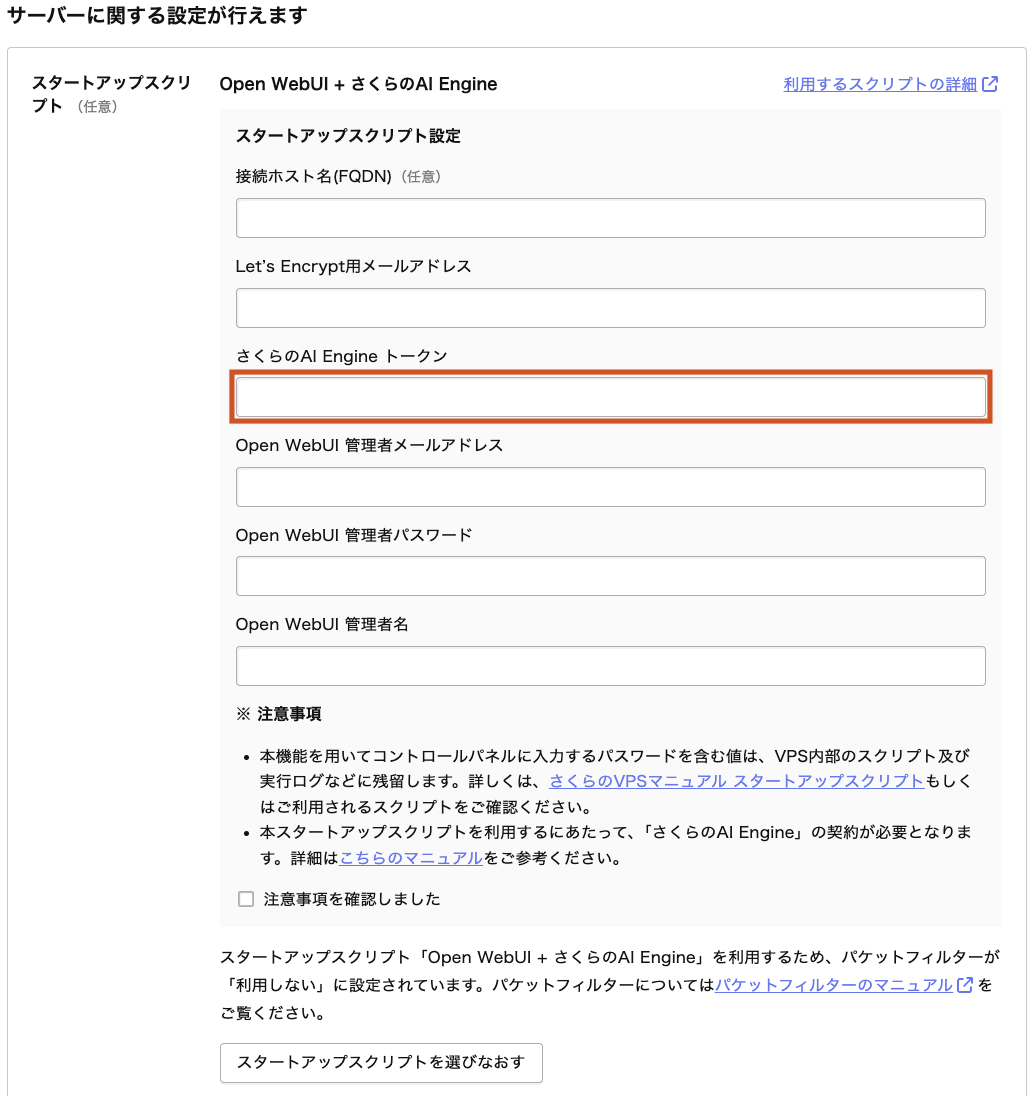This screenshot has width=1034, height=1096.
Task: Open the 利用するスクリプトの詳細 link
Action: coord(880,85)
